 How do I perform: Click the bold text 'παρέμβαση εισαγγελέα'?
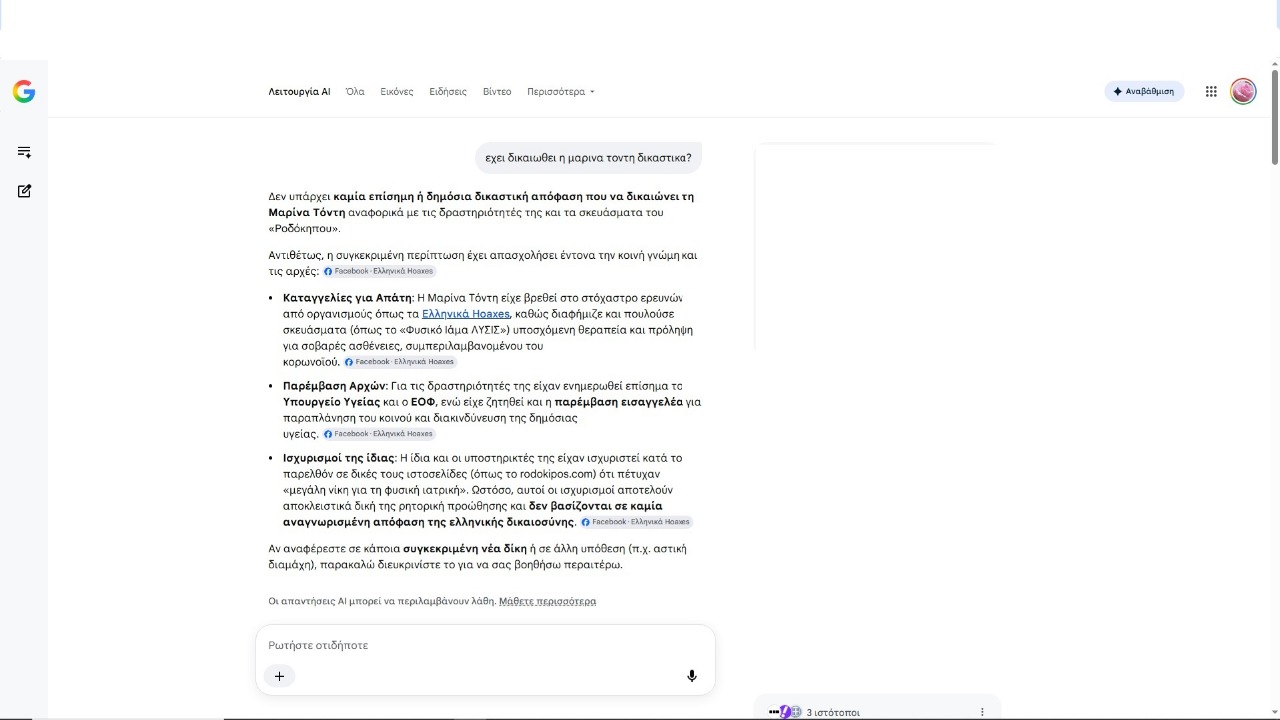point(619,402)
